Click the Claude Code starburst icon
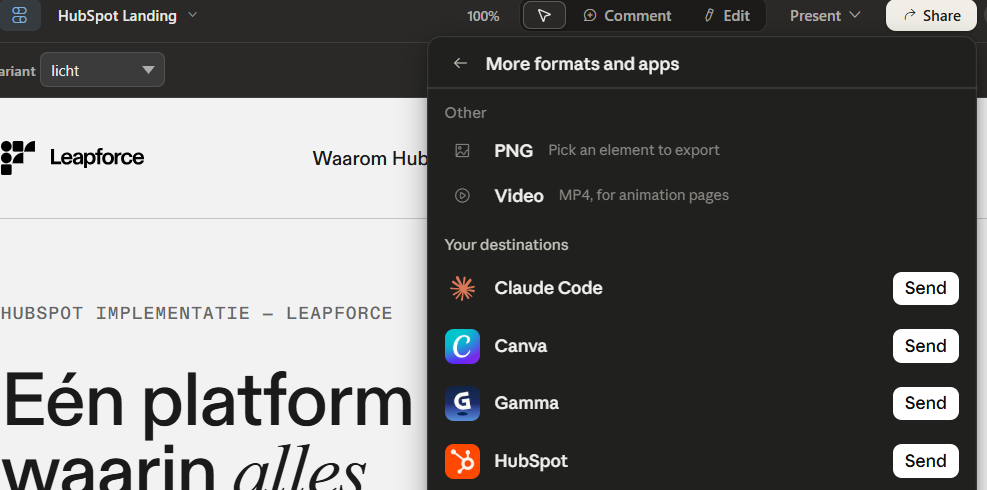Screen dimensions: 987x490 [463, 288]
